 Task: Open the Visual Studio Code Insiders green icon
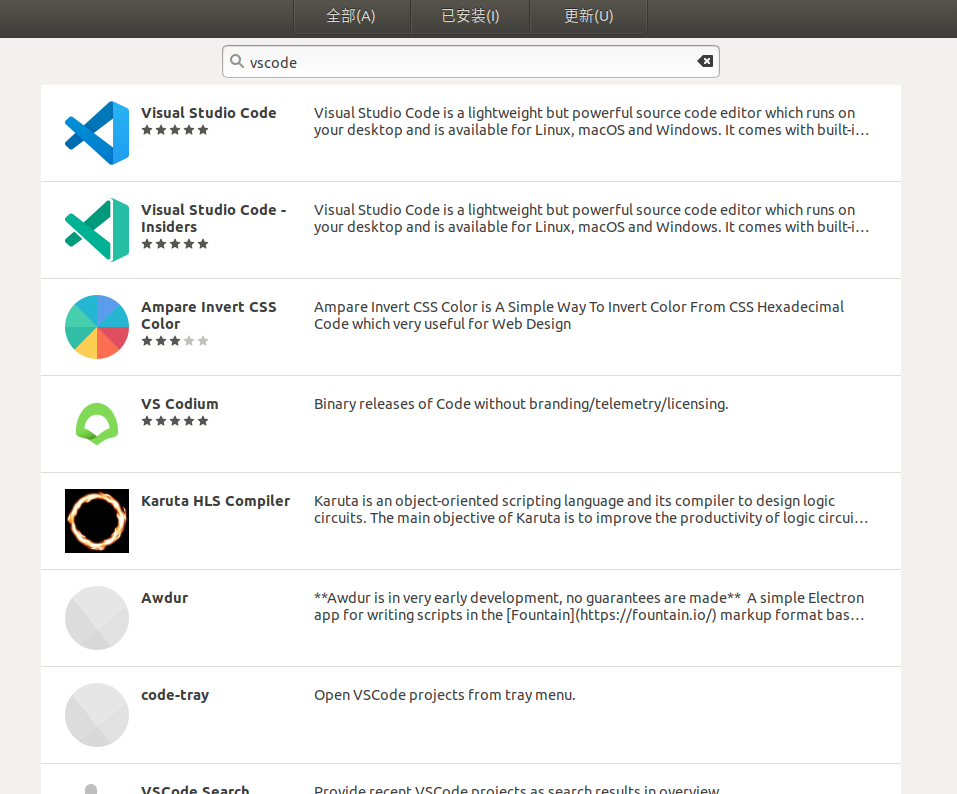97,230
